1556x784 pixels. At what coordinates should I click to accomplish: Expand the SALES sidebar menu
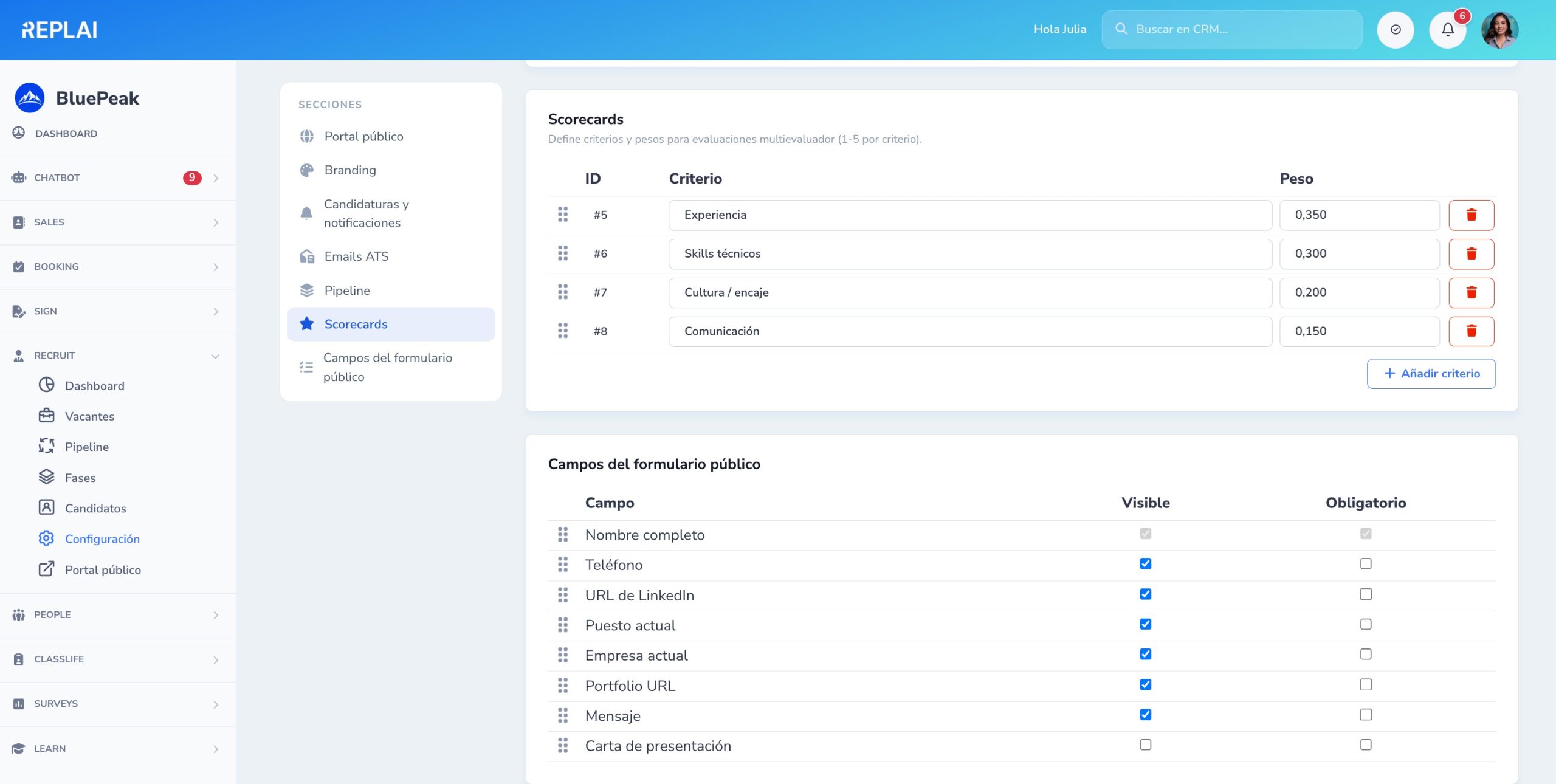118,222
